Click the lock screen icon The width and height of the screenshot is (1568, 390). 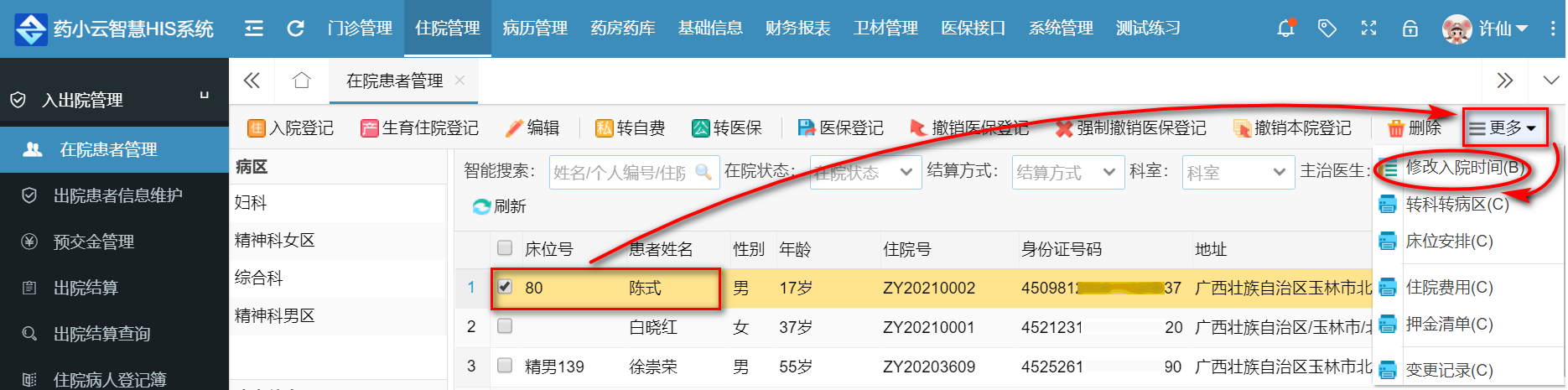1410,29
